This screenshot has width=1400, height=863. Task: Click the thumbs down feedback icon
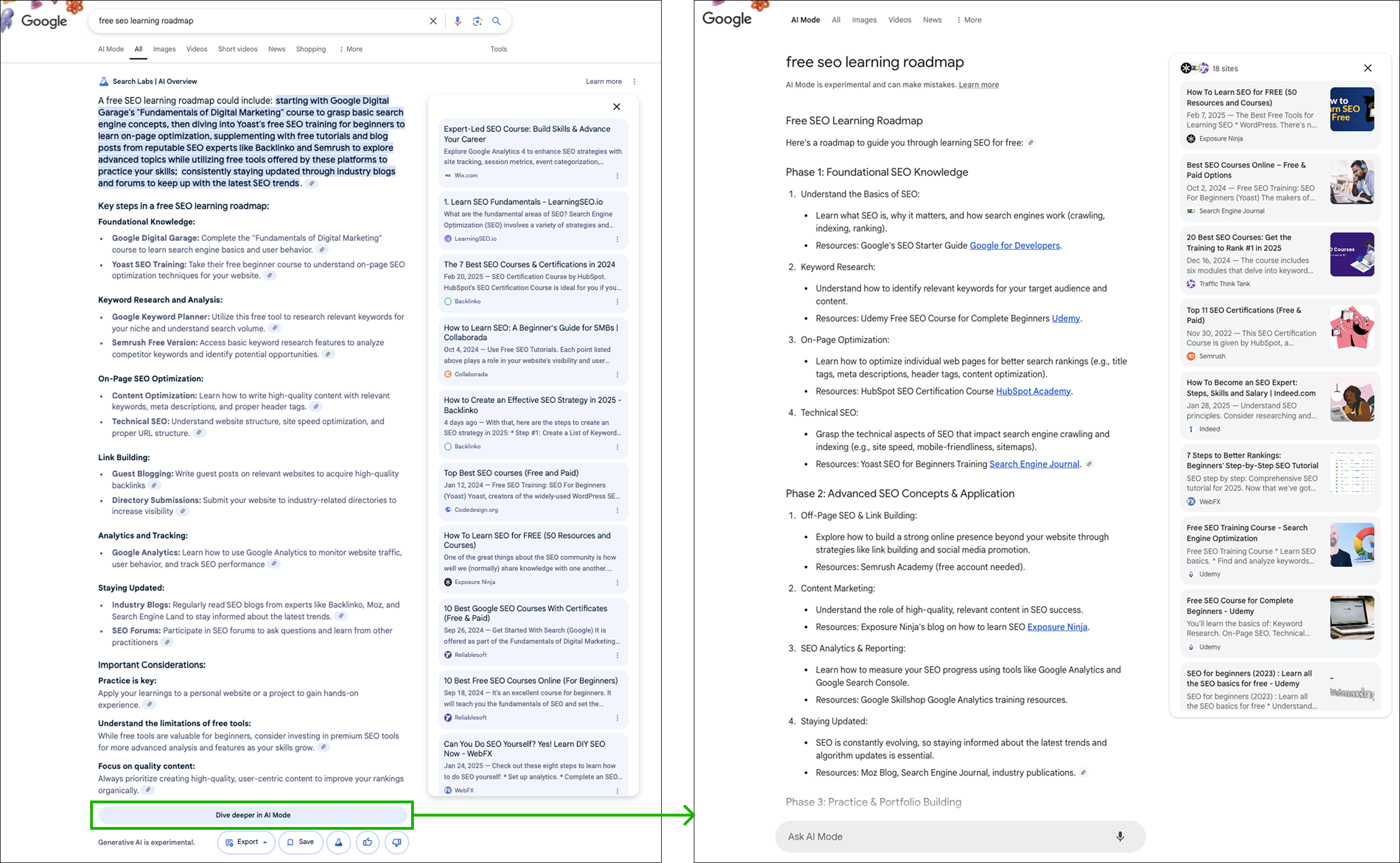click(x=397, y=842)
